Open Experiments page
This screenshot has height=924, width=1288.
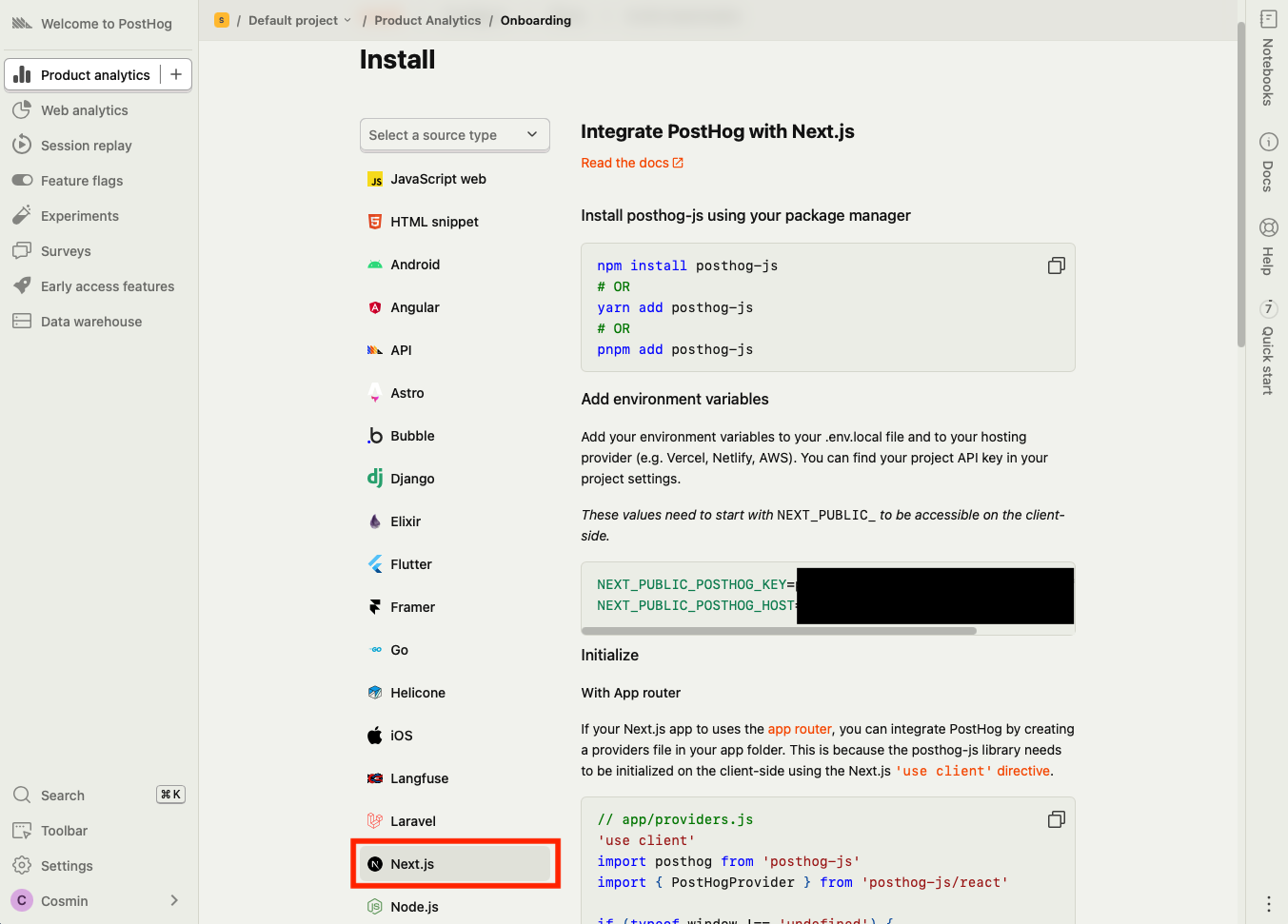(99, 216)
